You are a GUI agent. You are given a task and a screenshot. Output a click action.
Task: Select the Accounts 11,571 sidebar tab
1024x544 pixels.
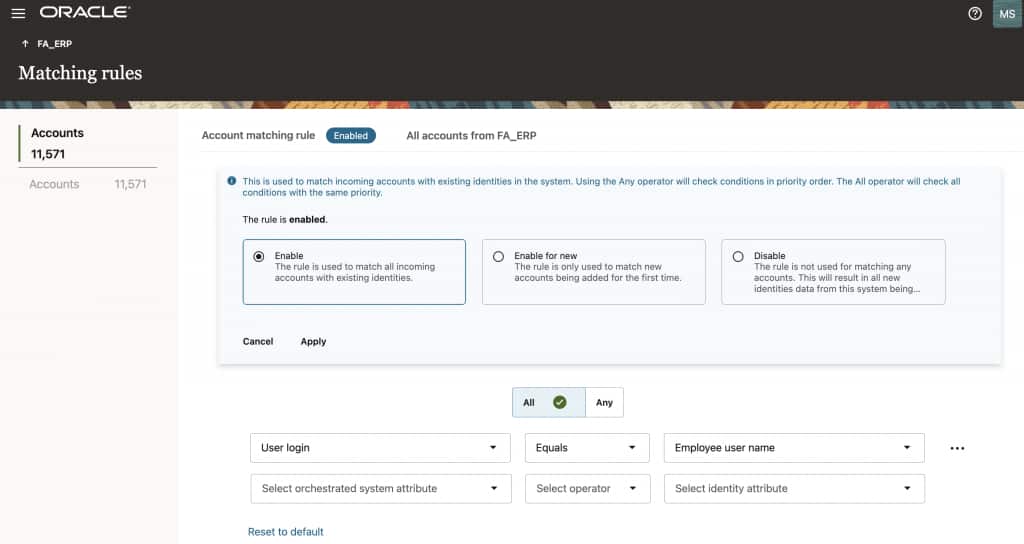(88, 143)
